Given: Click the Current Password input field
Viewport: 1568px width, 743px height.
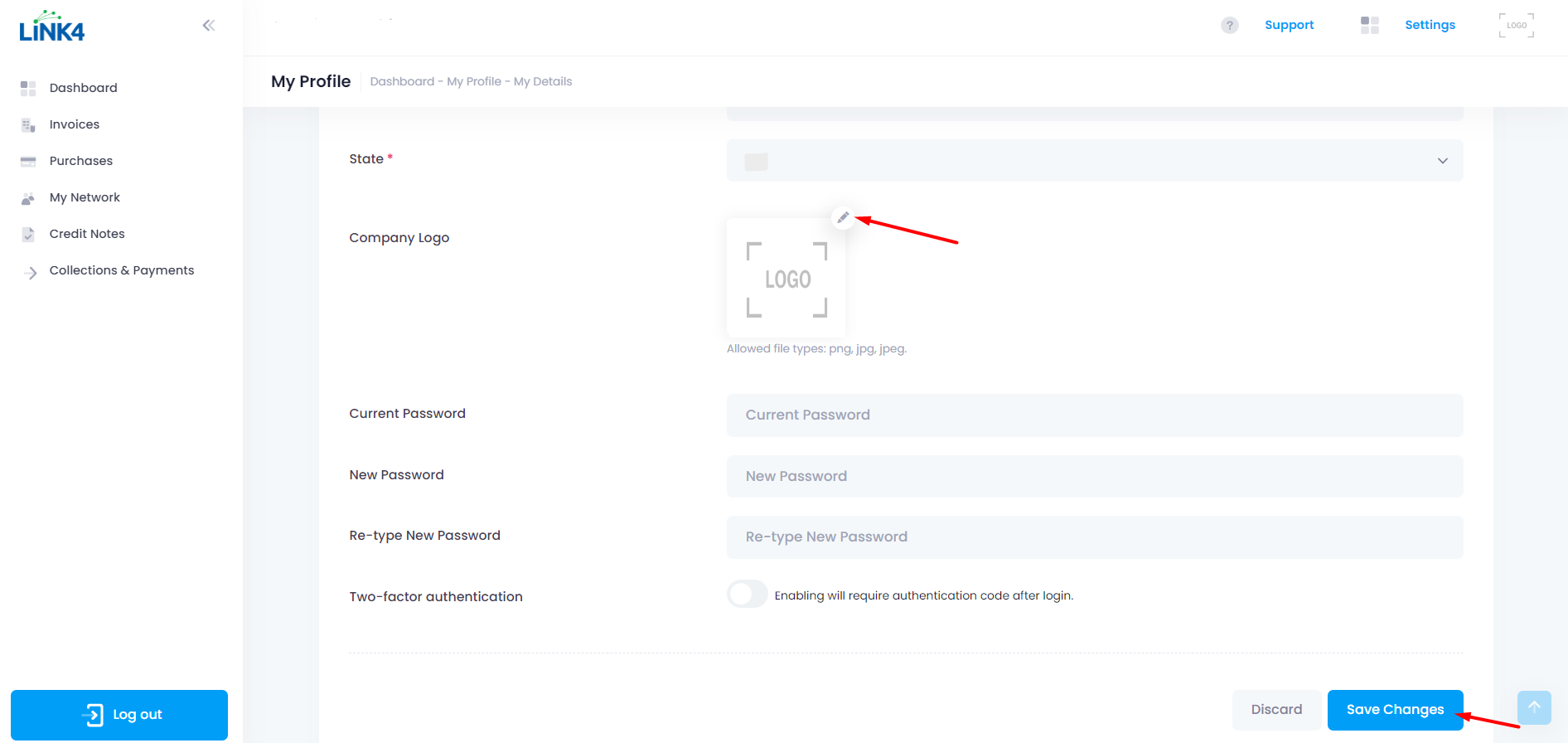Looking at the screenshot, I should click(1095, 415).
